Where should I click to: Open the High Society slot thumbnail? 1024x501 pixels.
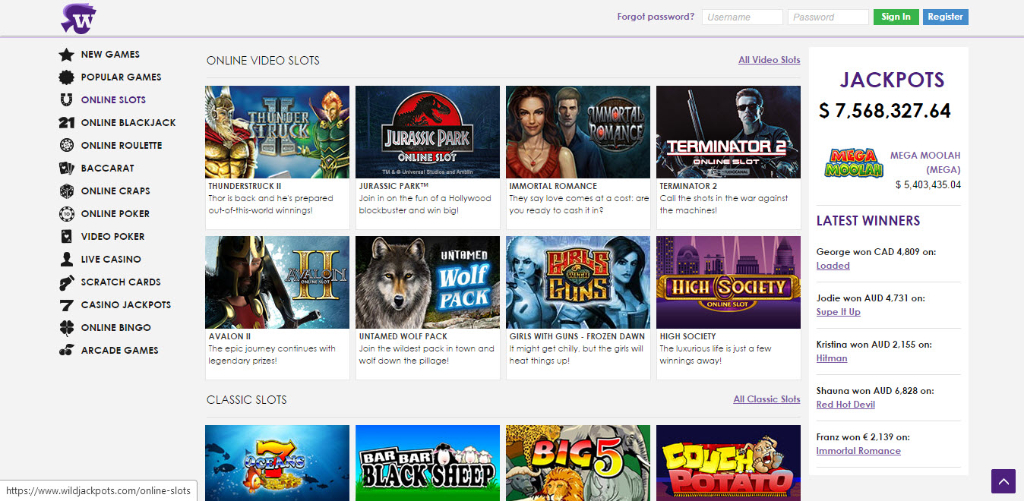pyautogui.click(x=728, y=282)
